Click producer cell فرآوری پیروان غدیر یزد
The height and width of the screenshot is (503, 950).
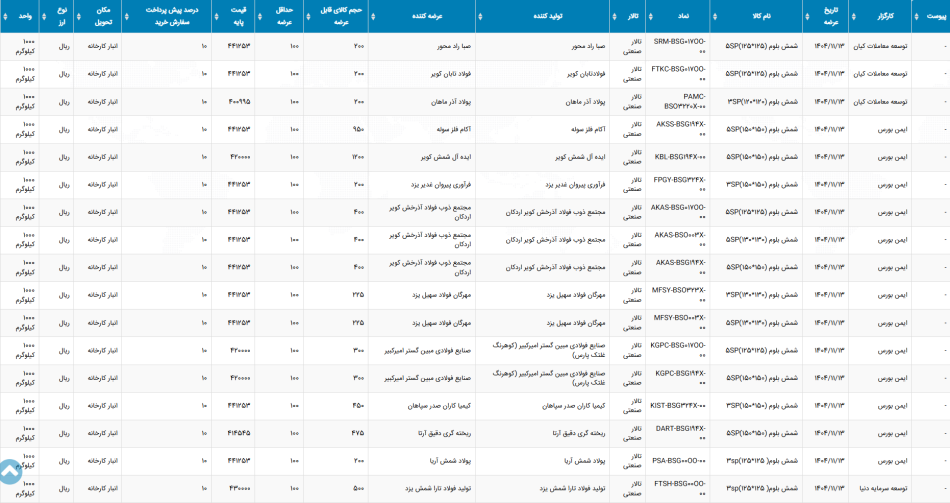[575, 184]
